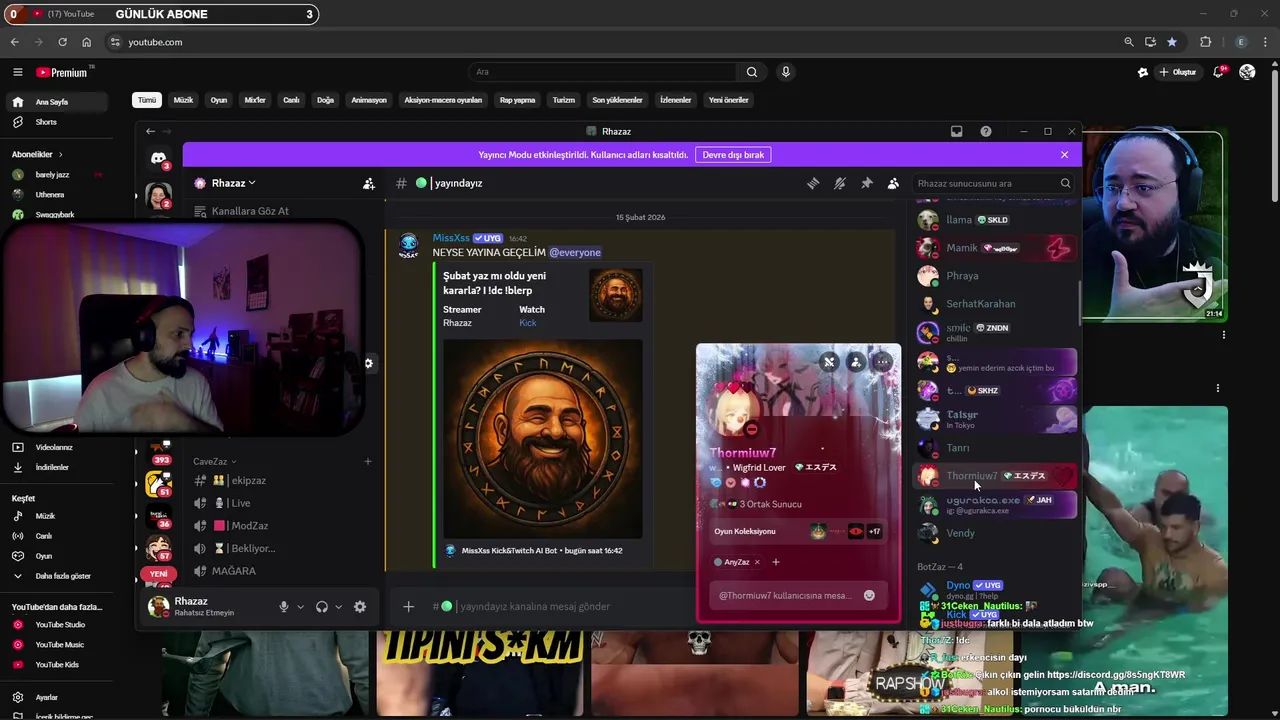Viewport: 1280px width, 720px height.
Task: Open Discord help question mark icon
Action: coord(986,131)
